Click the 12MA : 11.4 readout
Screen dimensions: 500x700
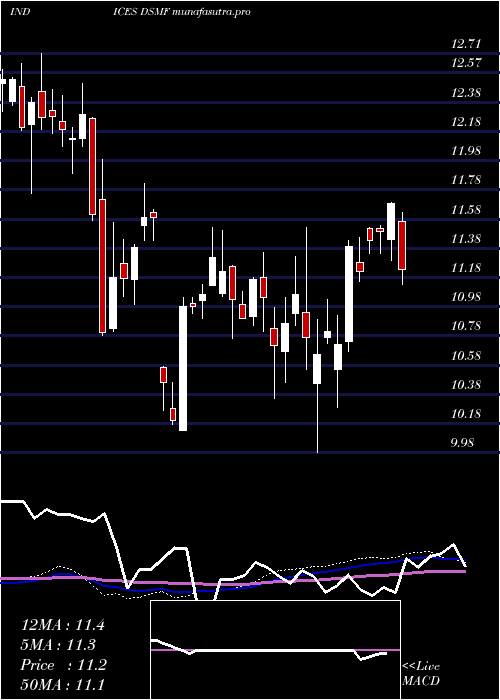pos(63,625)
